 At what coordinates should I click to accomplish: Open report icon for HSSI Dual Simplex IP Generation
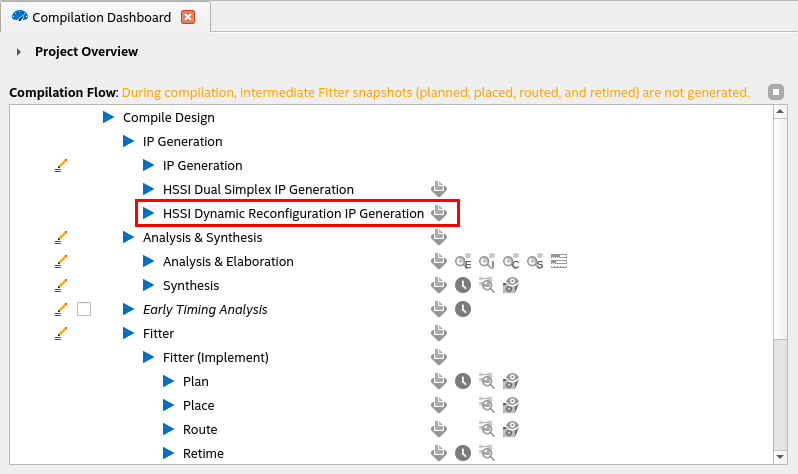coord(438,189)
